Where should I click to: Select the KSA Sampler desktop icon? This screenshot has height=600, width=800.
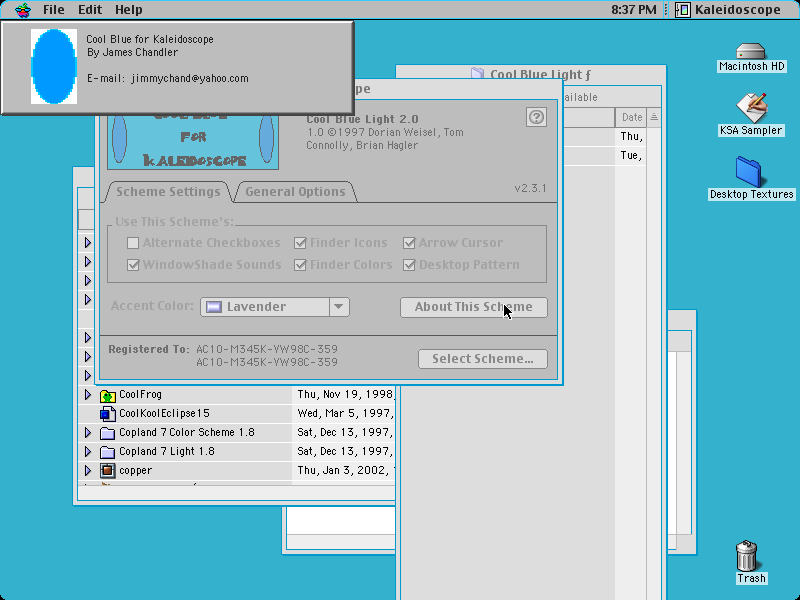pos(751,108)
